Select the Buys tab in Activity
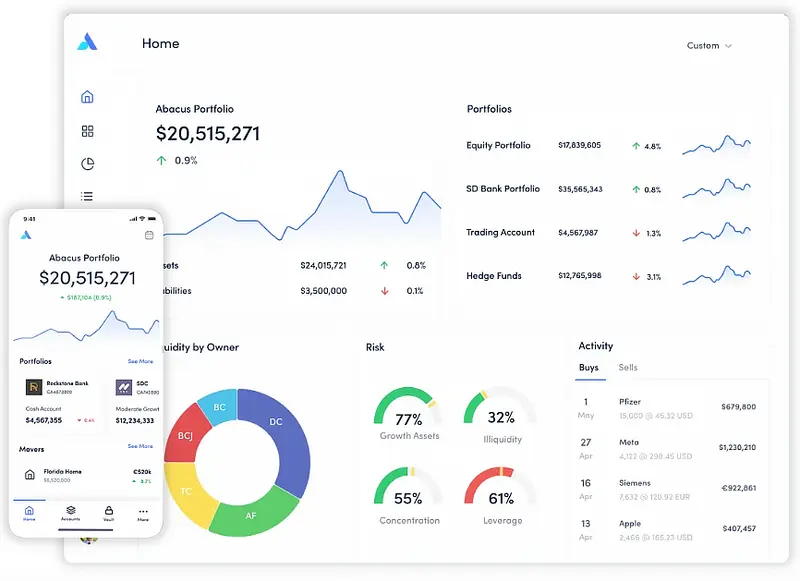800x581 pixels. (589, 368)
